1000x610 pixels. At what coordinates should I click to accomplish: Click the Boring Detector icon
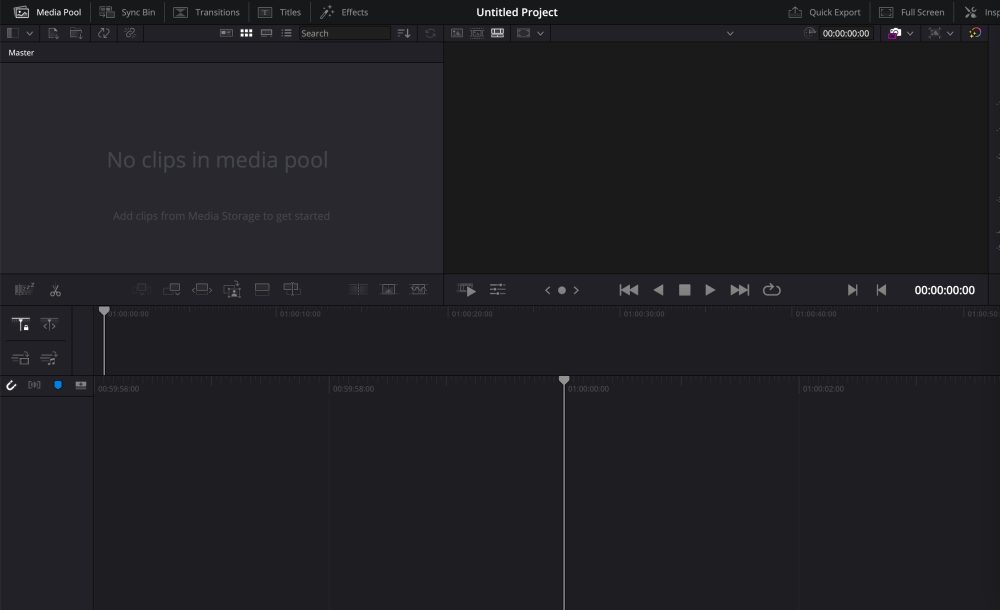[x=25, y=290]
